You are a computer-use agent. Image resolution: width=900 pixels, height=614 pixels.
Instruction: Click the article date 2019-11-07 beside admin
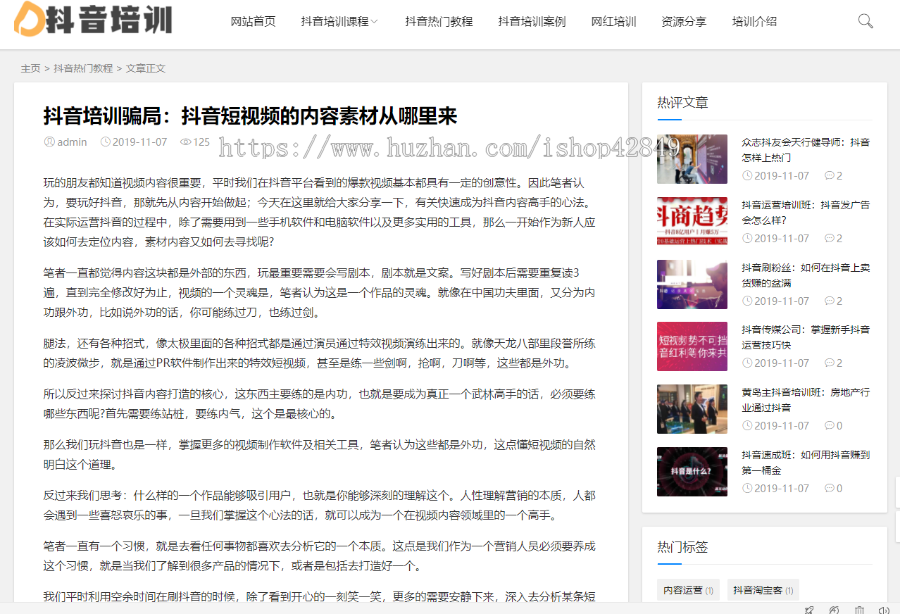click(x=139, y=142)
